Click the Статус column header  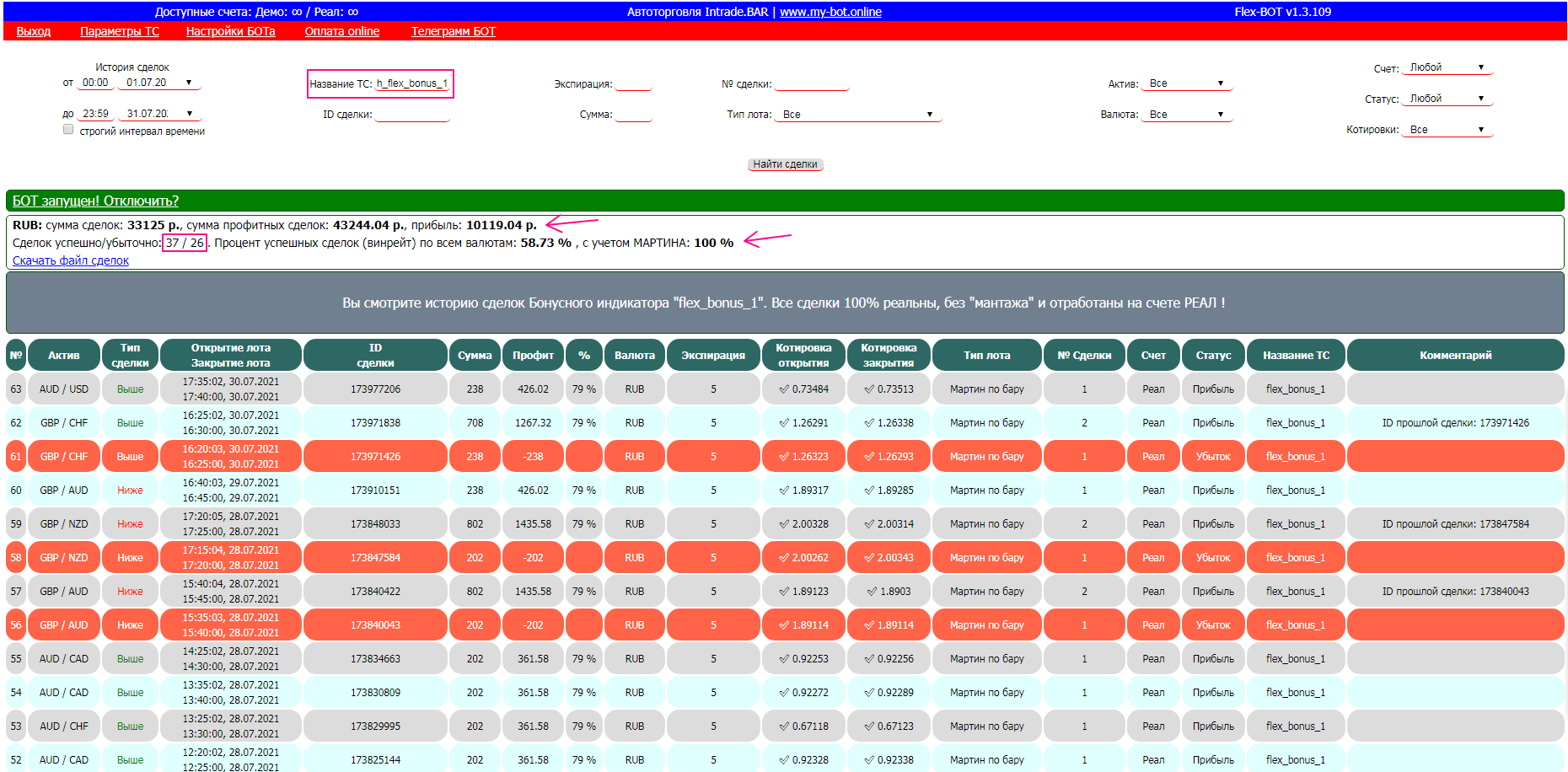(1213, 355)
